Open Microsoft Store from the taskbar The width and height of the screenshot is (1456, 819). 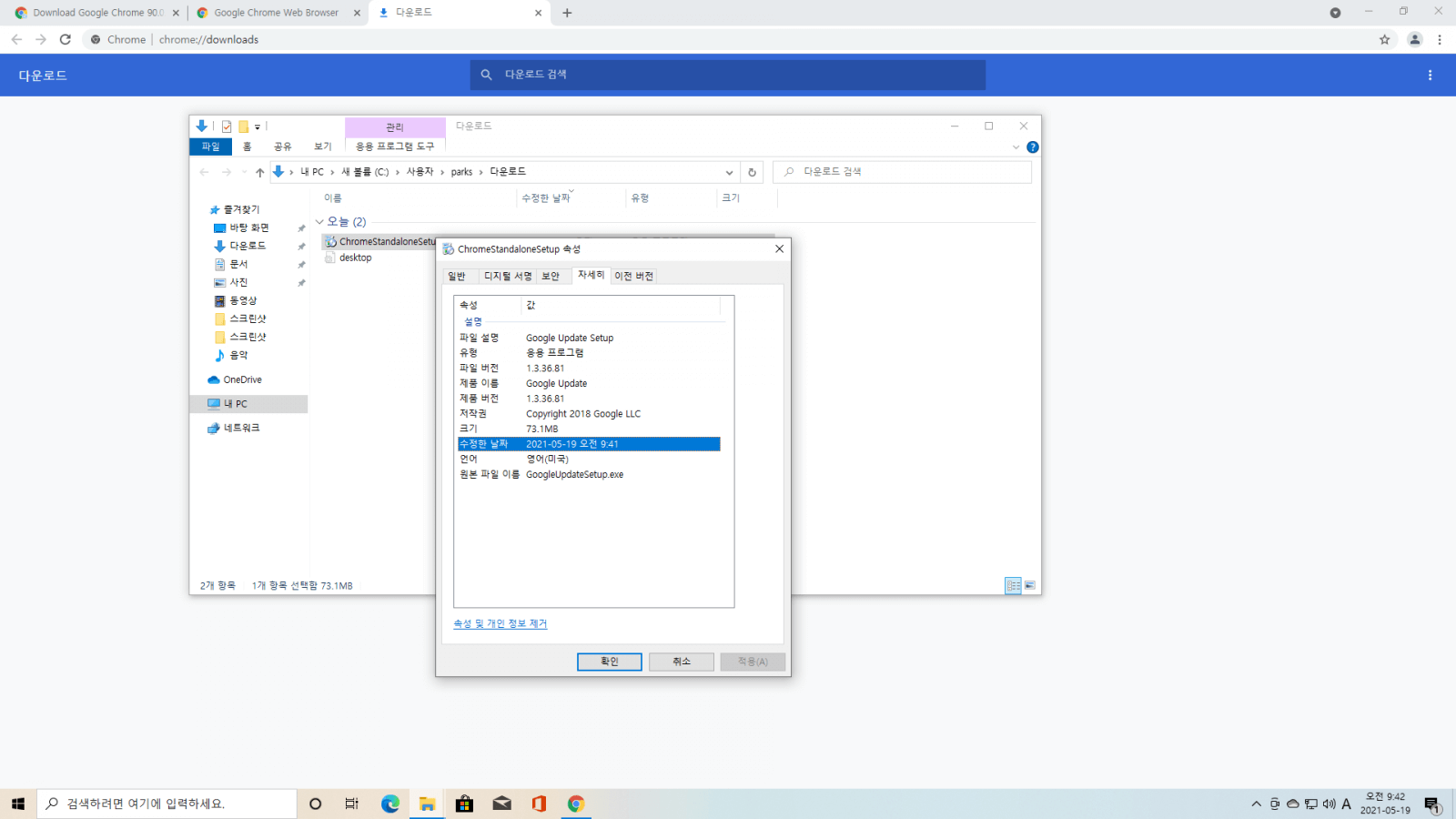click(464, 804)
